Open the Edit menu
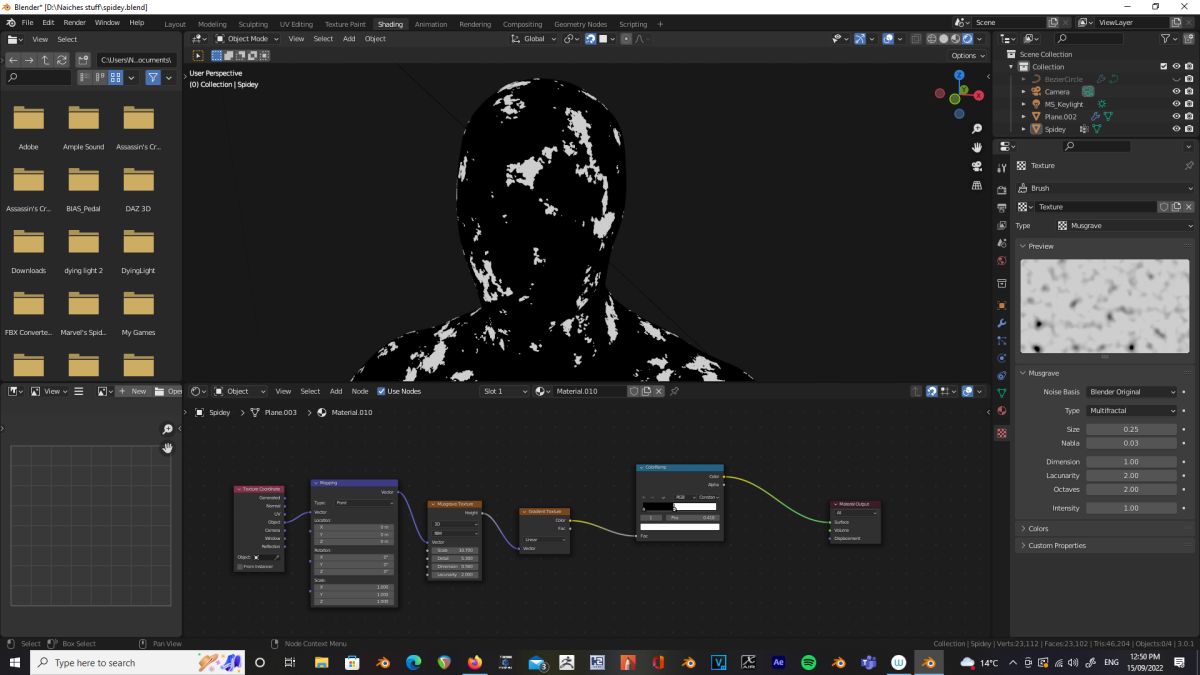 click(48, 22)
